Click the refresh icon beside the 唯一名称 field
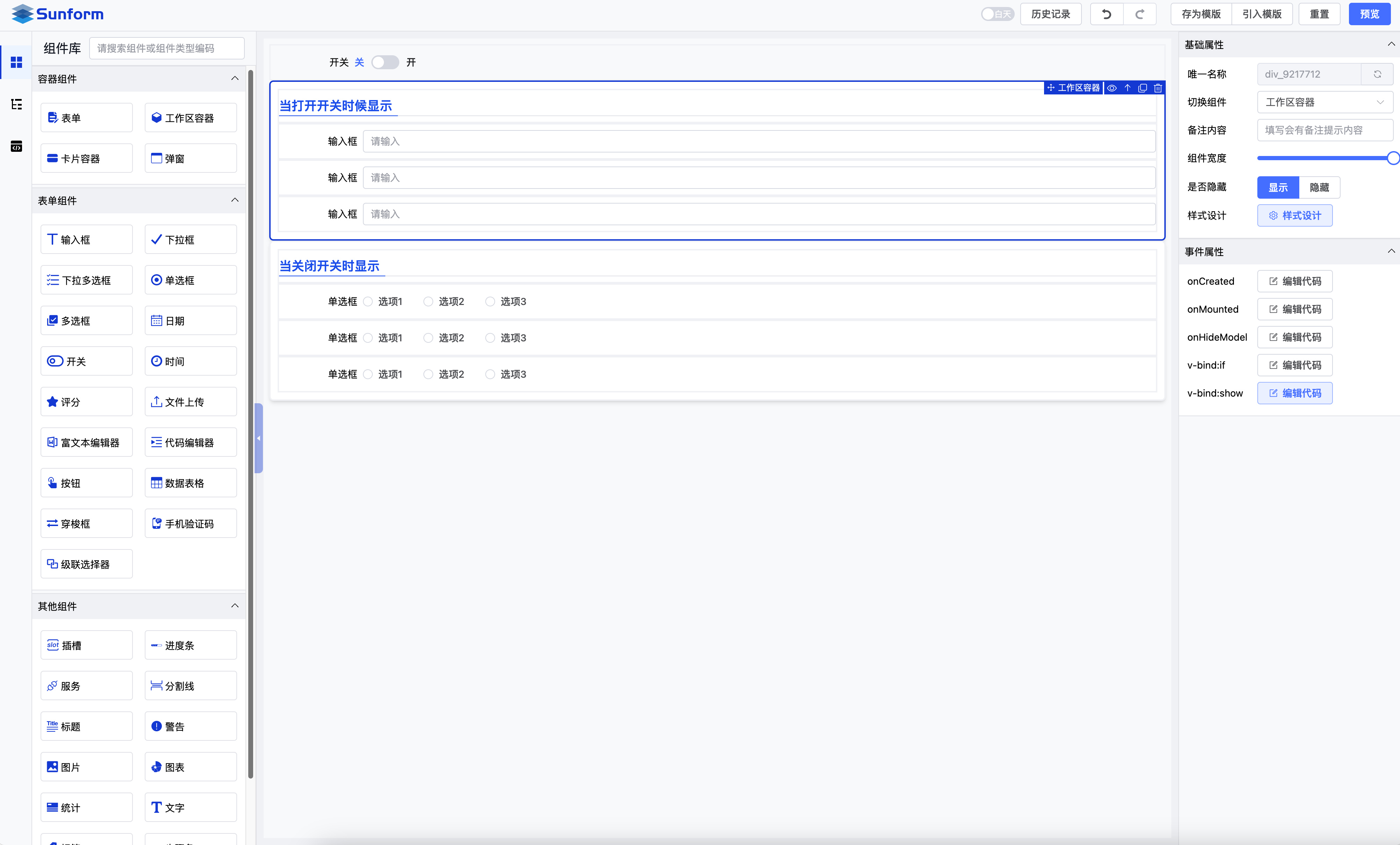This screenshot has width=1400, height=845. pyautogui.click(x=1377, y=74)
